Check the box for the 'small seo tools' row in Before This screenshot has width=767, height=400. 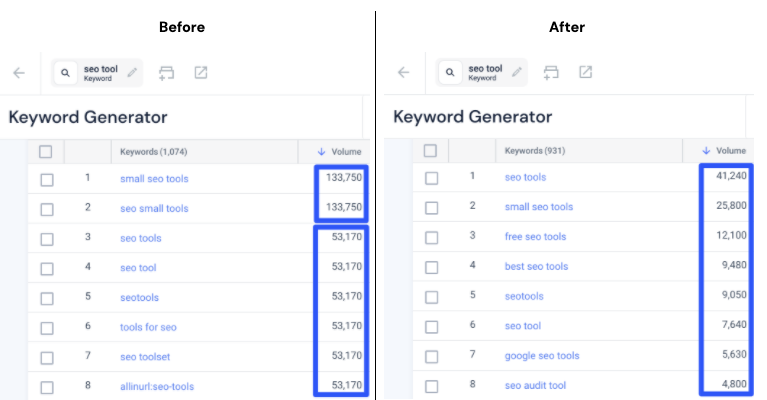pyautogui.click(x=47, y=180)
